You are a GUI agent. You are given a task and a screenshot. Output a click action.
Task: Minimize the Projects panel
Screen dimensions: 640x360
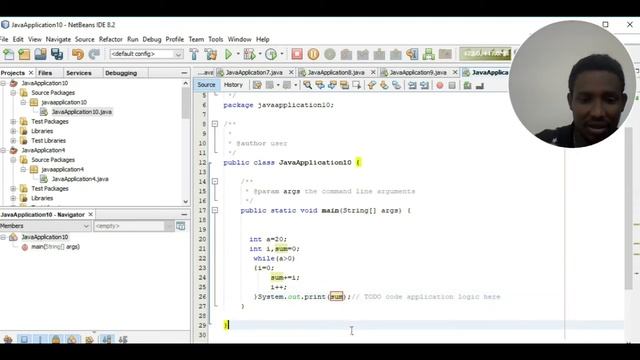coord(184,73)
